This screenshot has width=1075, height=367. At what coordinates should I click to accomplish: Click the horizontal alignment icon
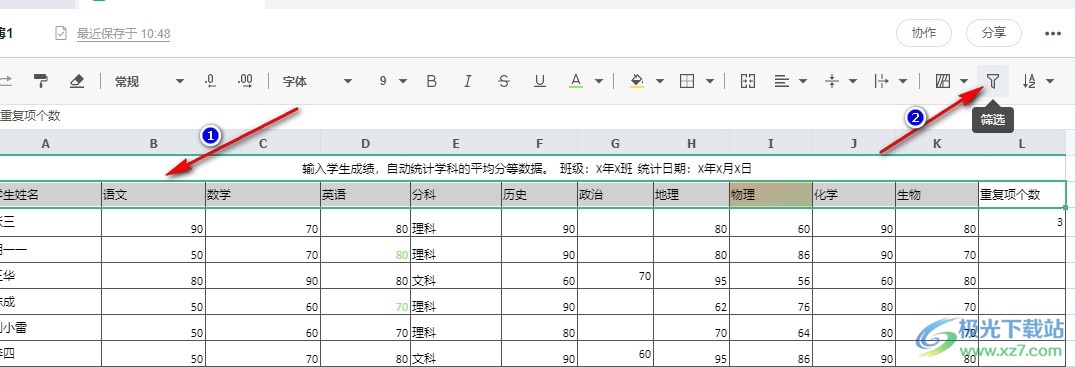pyautogui.click(x=781, y=82)
